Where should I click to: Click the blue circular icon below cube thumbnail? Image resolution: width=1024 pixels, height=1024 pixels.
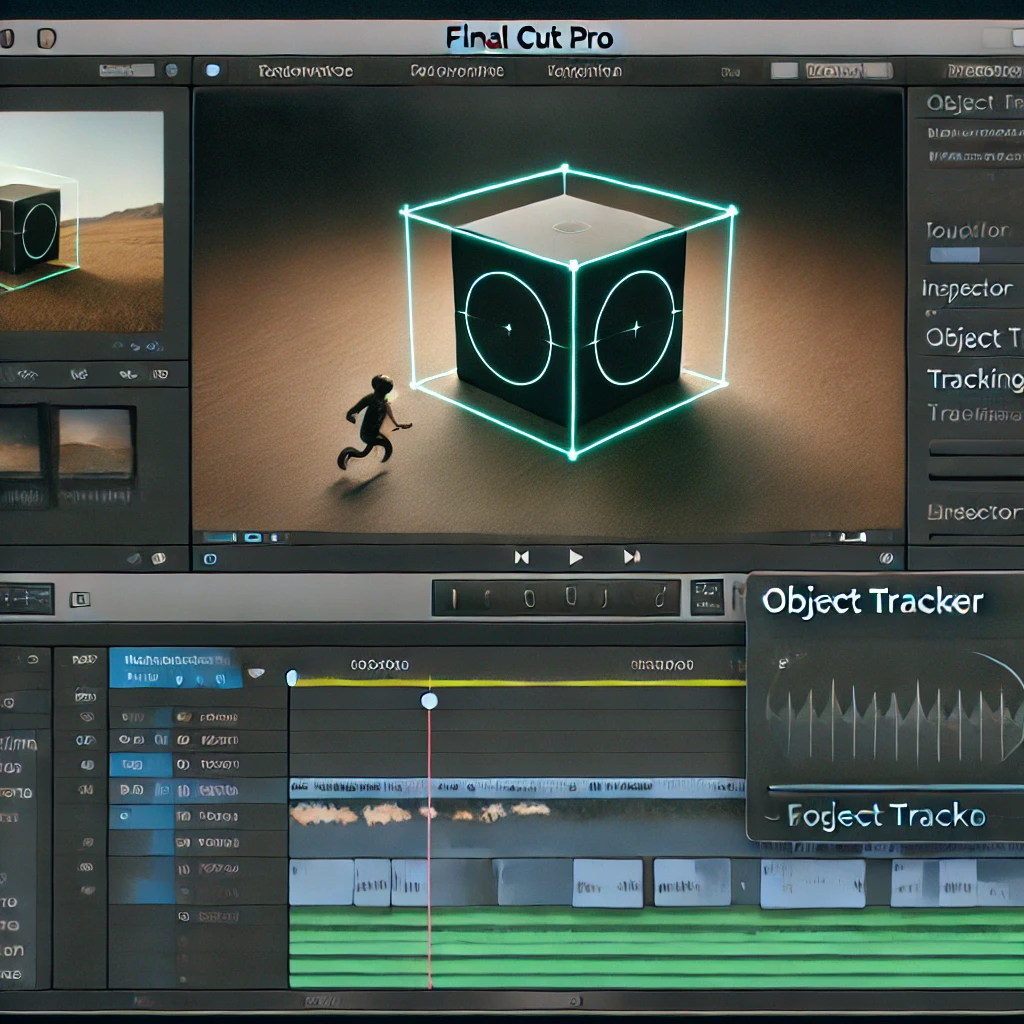(x=153, y=346)
